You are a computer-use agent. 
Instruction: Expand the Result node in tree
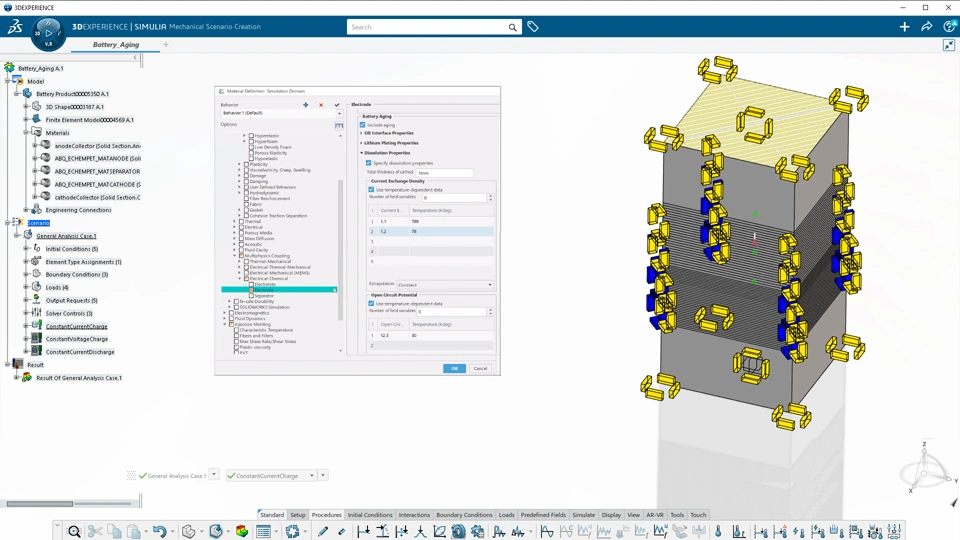pos(7,365)
